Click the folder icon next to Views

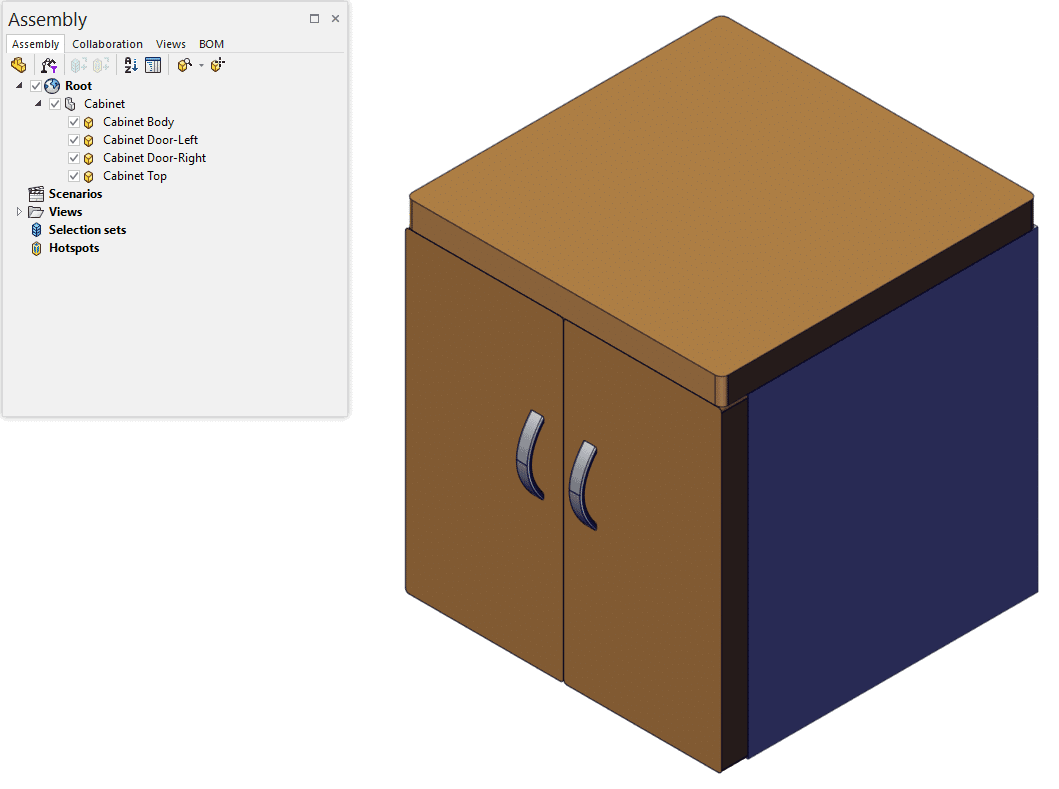click(36, 212)
